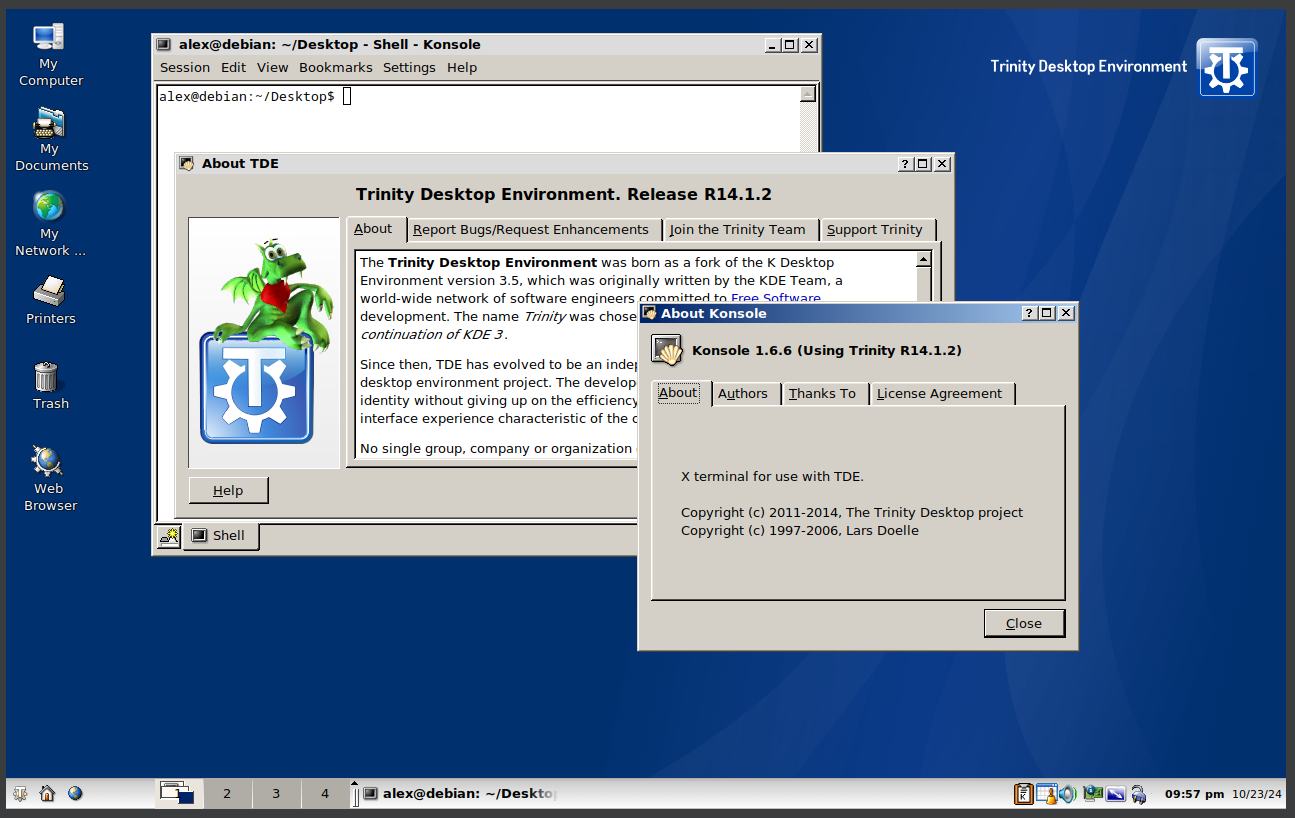Viewport: 1295px width, 818px height.
Task: Switch to virtual desktop 4
Action: coord(325,794)
